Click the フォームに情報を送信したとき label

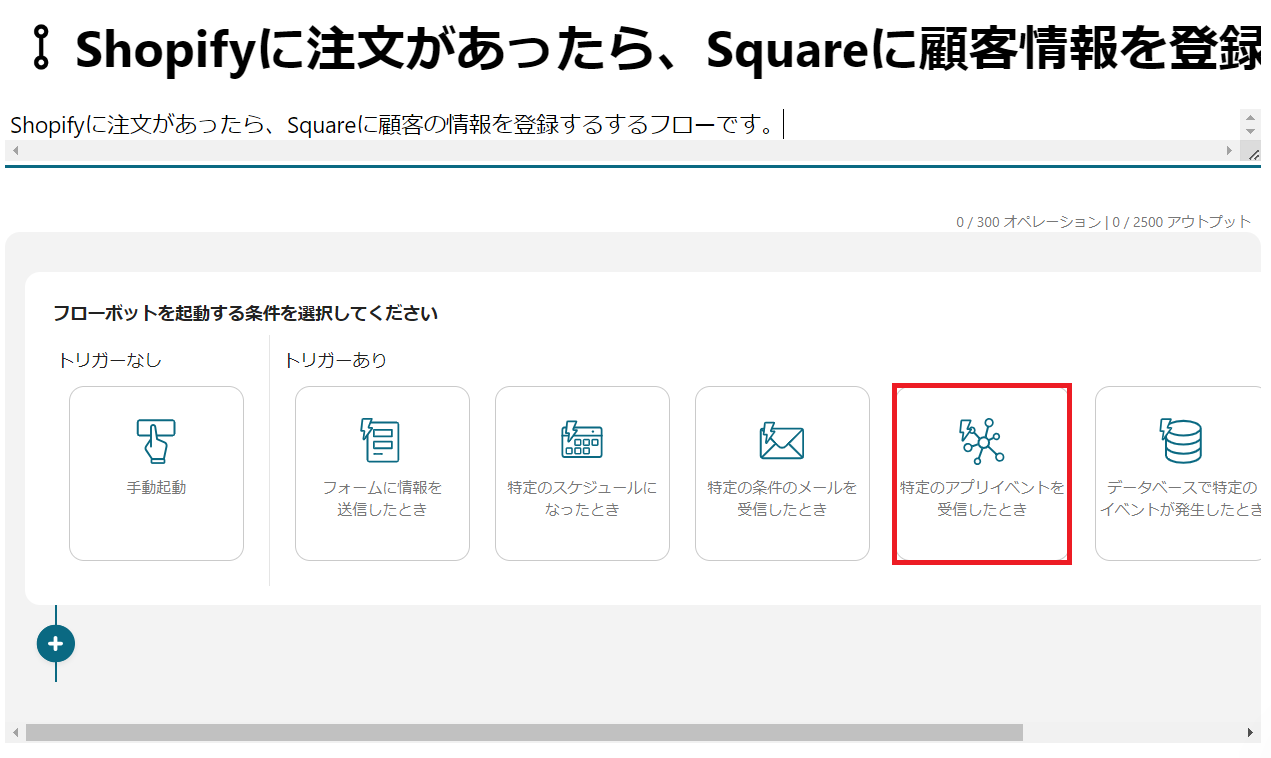tap(382, 499)
